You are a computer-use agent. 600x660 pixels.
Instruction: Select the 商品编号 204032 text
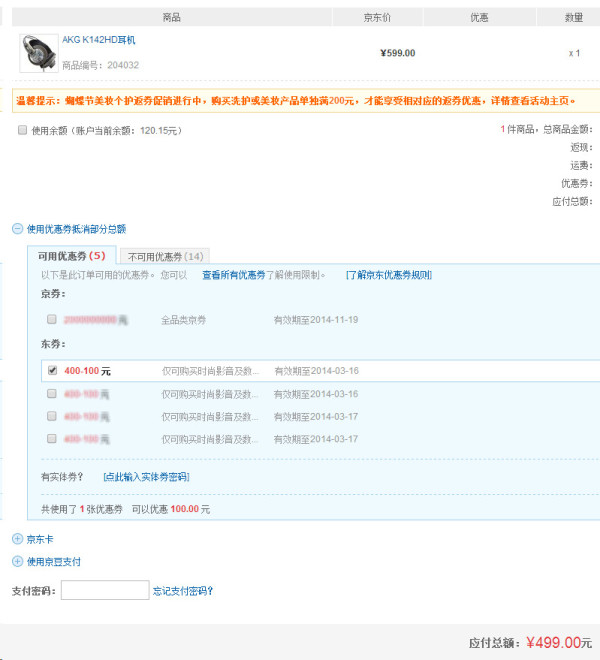(x=101, y=65)
